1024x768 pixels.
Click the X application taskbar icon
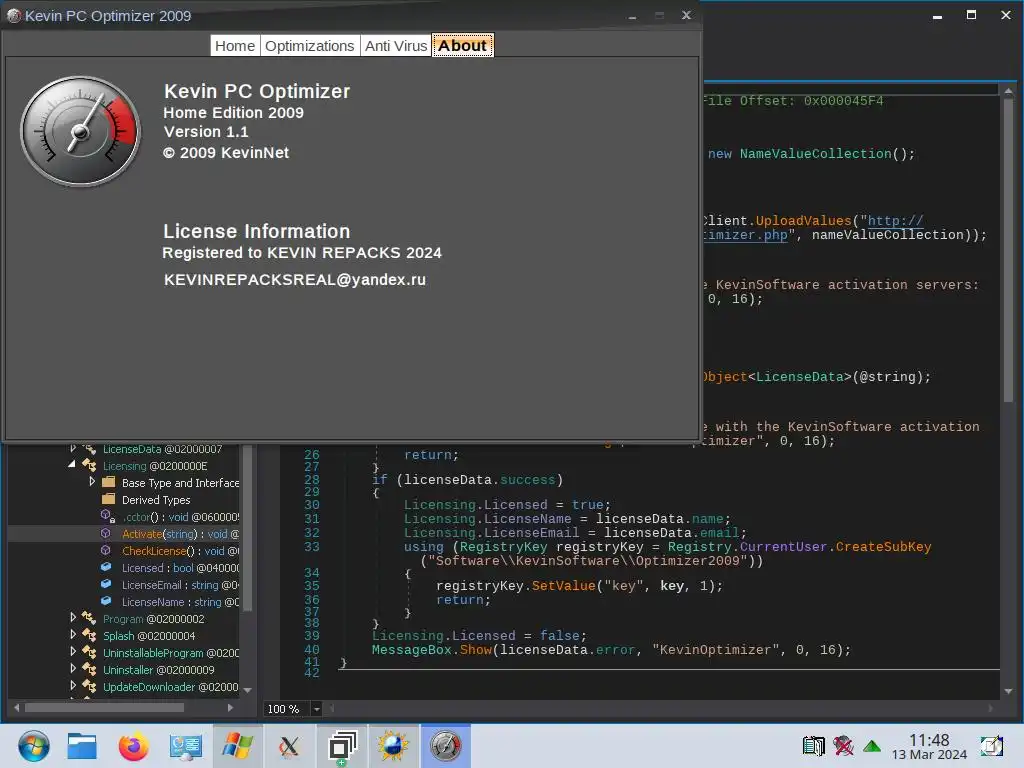pyautogui.click(x=289, y=746)
